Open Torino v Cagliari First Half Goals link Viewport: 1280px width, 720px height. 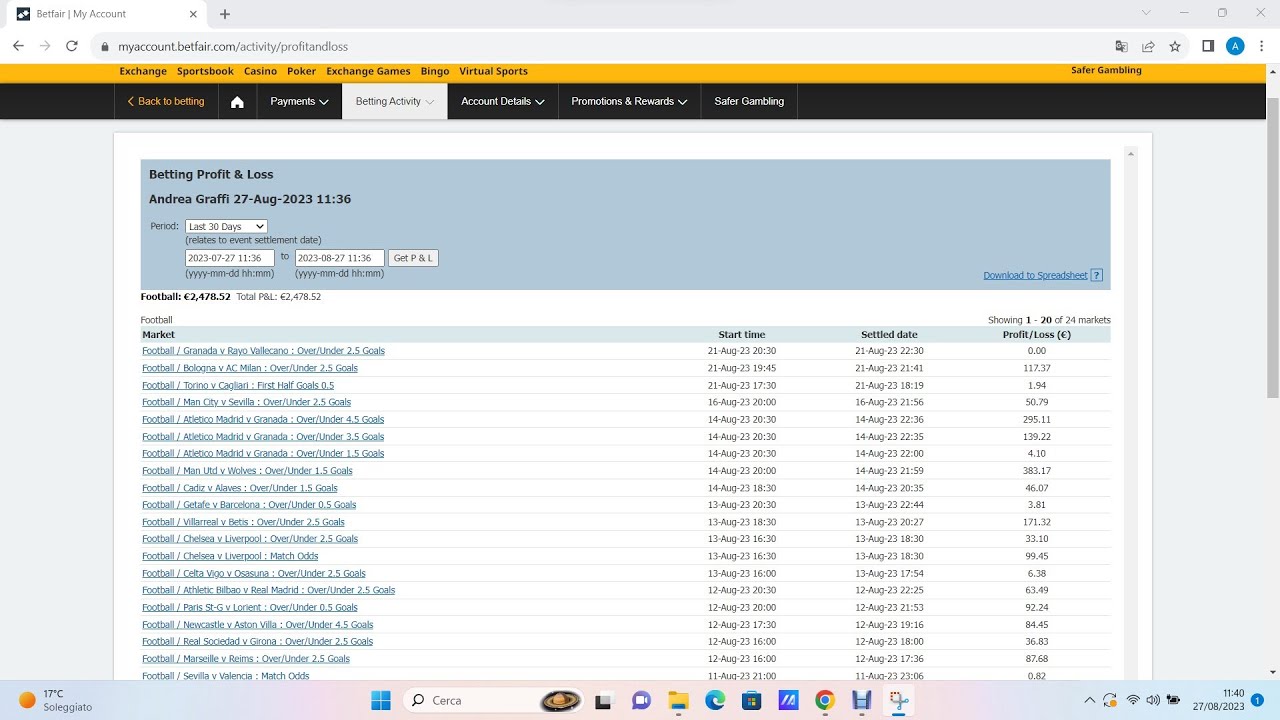click(238, 385)
